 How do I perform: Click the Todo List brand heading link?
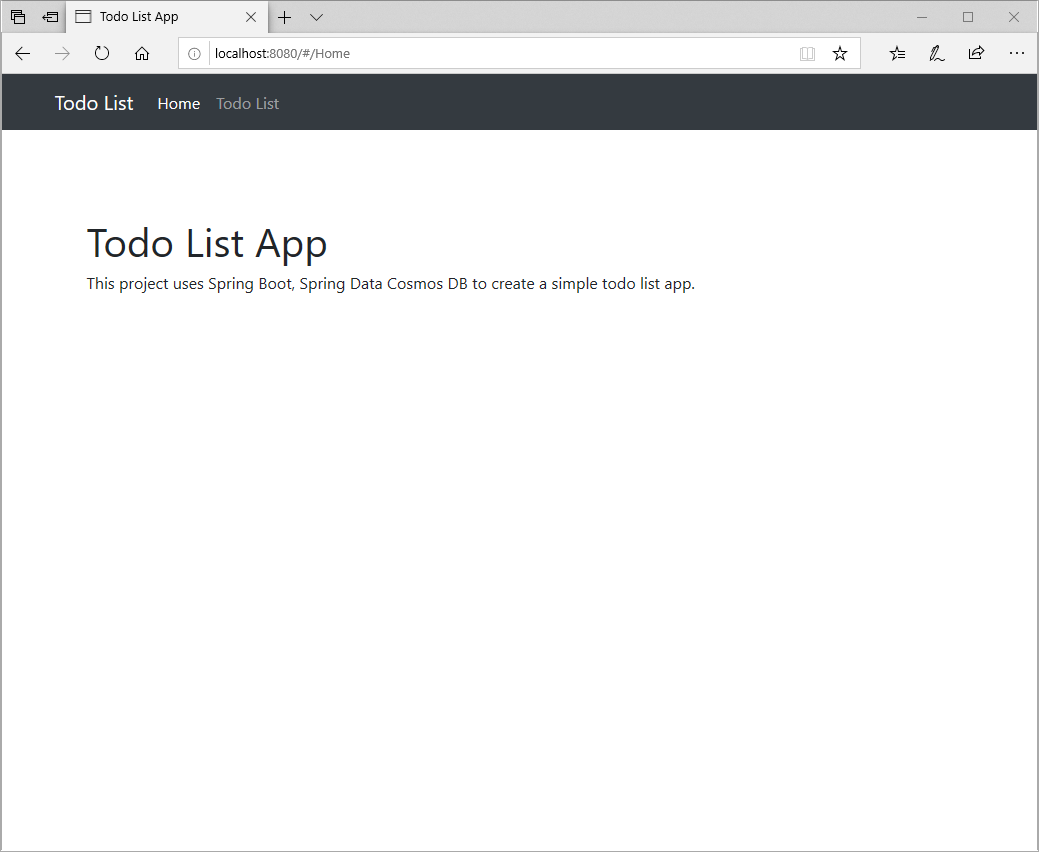[x=93, y=103]
